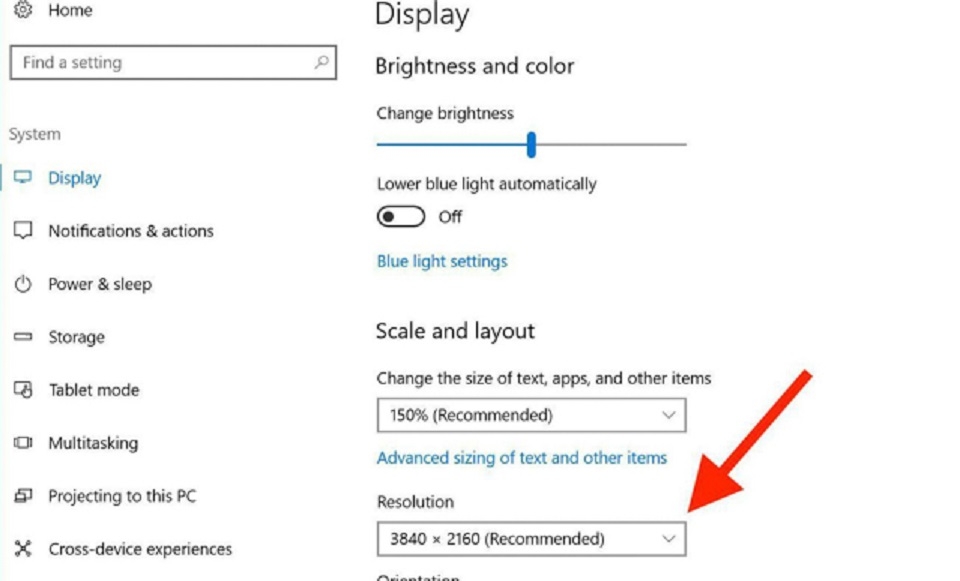960x581 pixels.
Task: Toggle Lower blue light automatically switch
Action: (x=400, y=217)
